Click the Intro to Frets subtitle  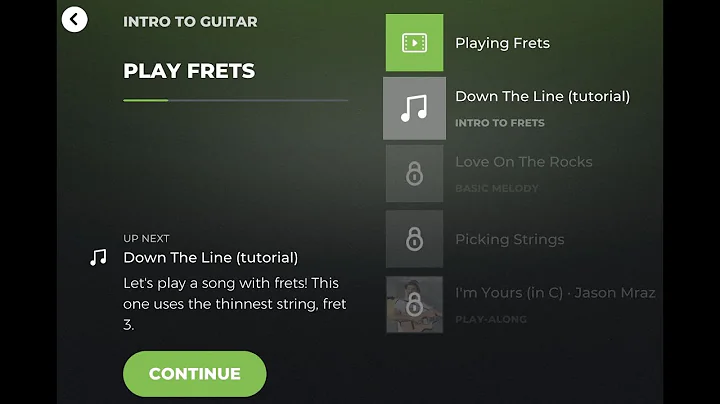(x=499, y=123)
